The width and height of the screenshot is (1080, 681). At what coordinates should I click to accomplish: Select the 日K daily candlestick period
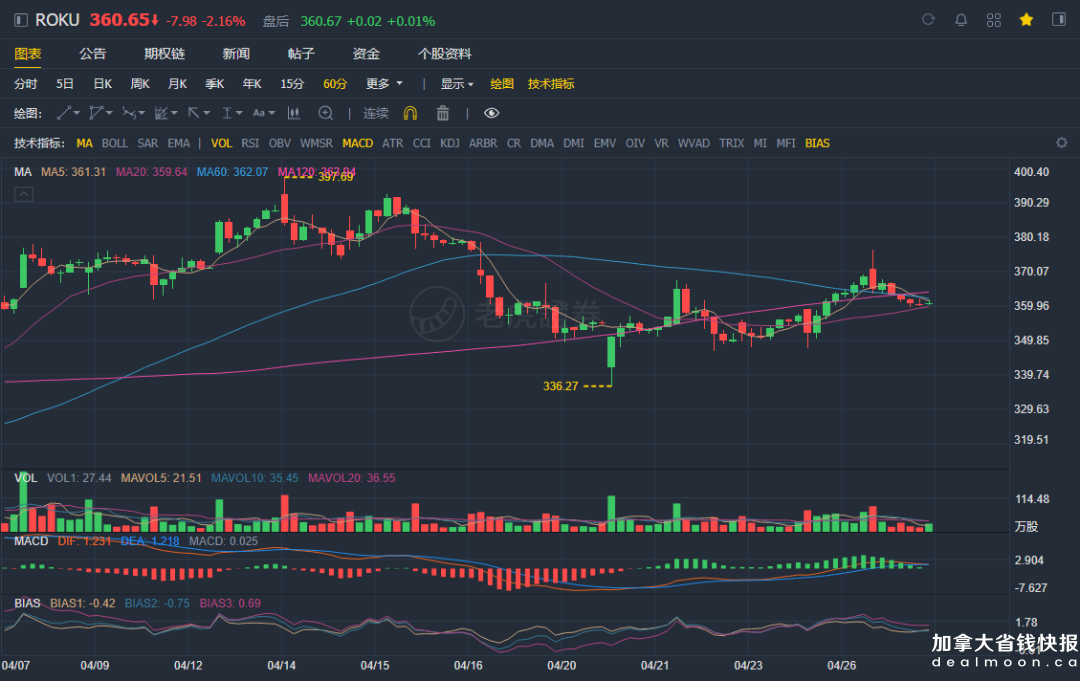(103, 84)
